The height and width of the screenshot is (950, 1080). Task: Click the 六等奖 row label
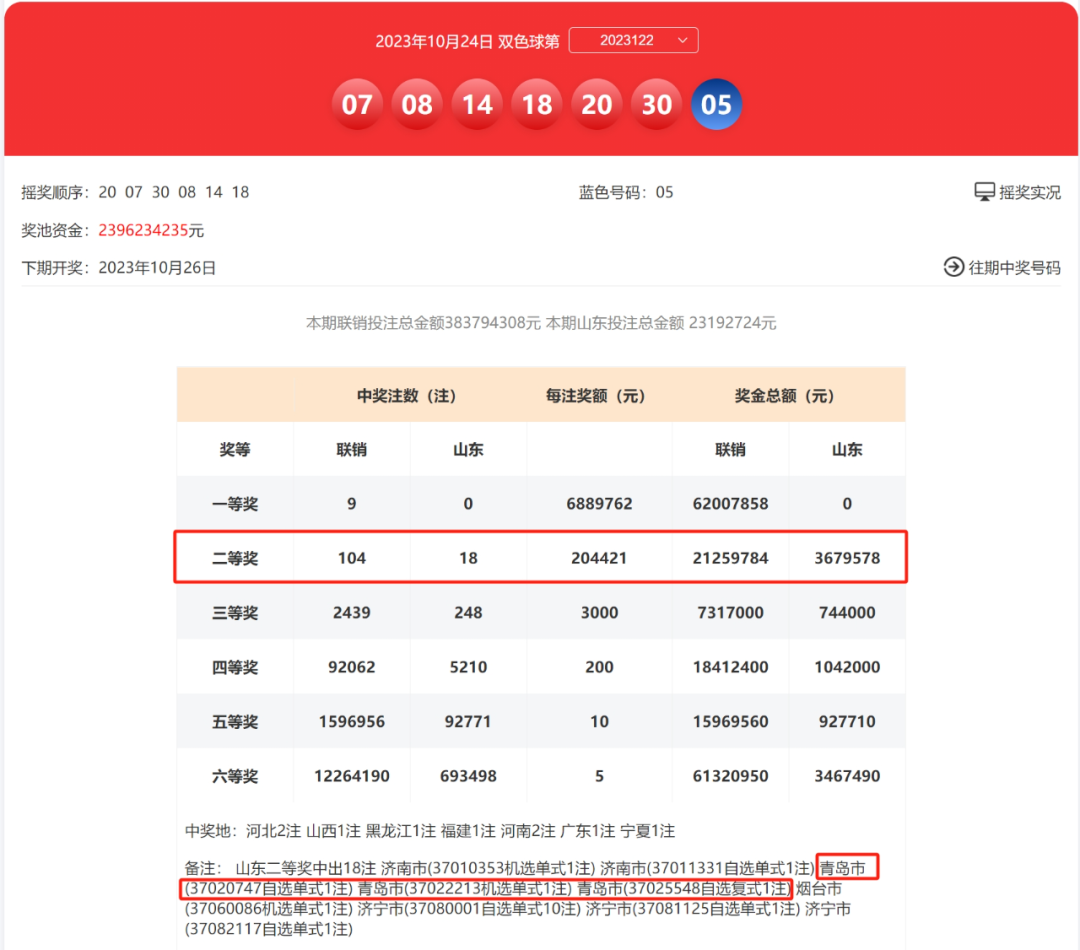click(235, 776)
